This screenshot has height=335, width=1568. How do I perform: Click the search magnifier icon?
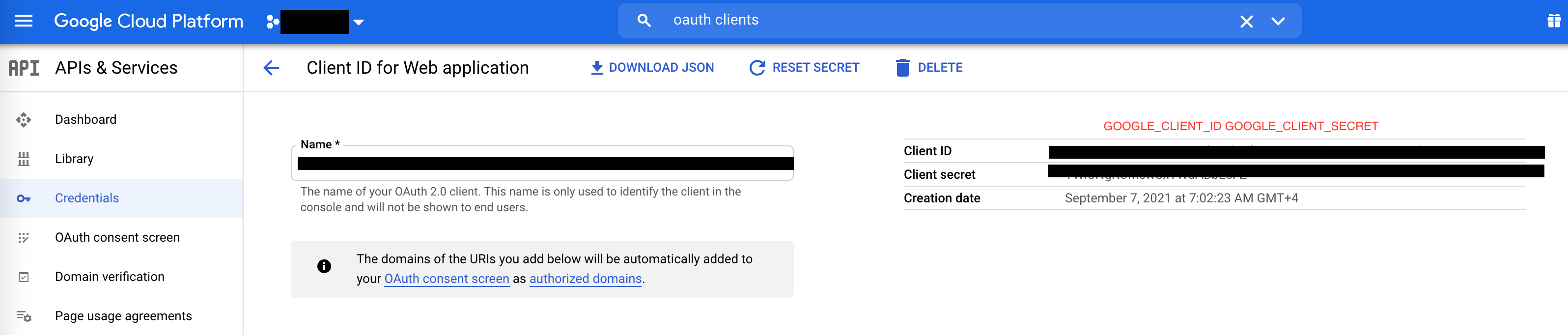[x=644, y=21]
